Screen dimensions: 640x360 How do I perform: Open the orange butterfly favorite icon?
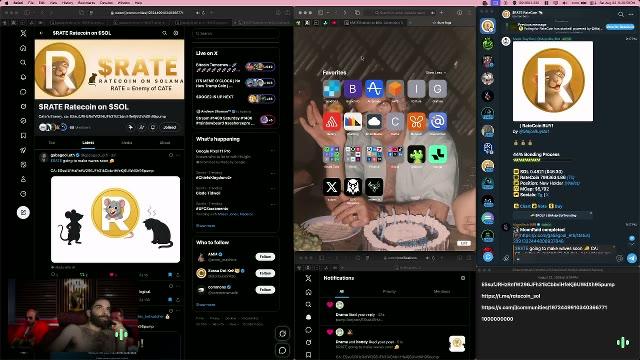click(x=416, y=122)
